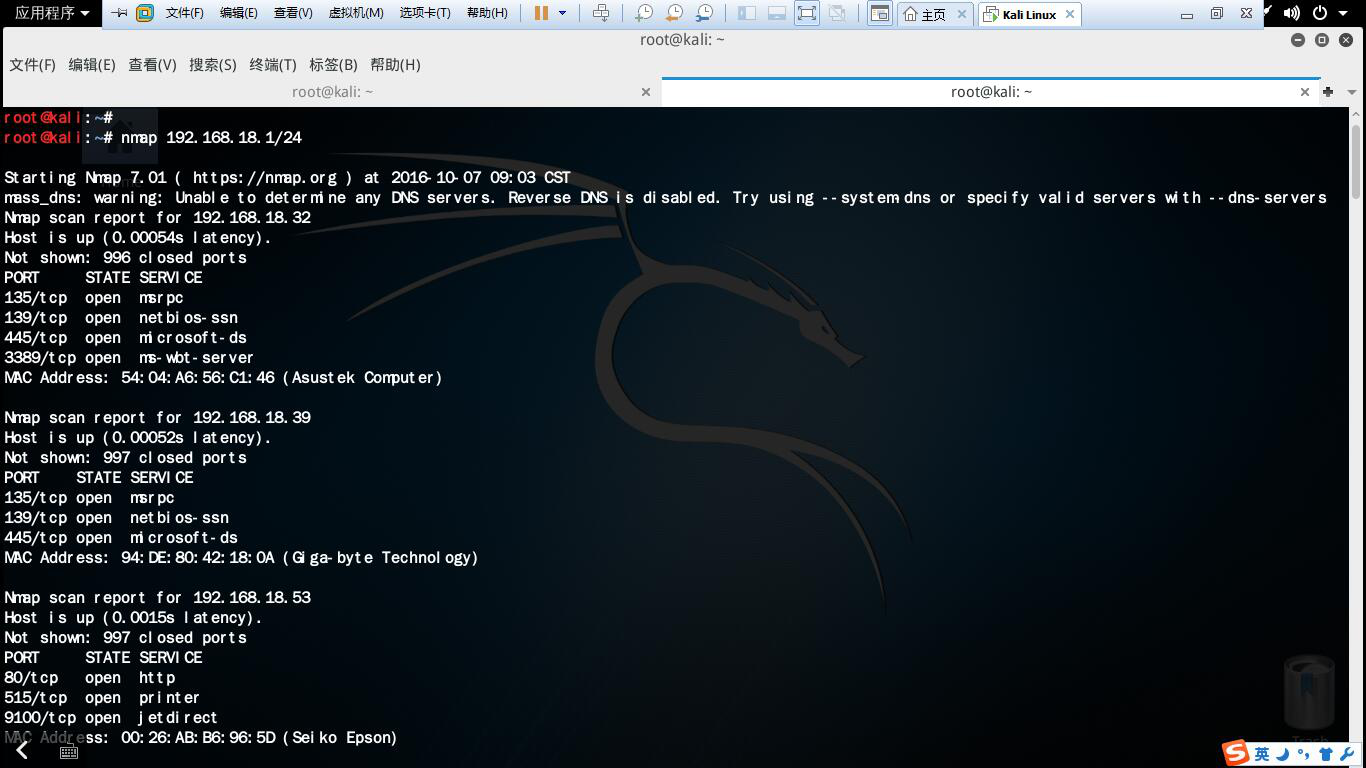This screenshot has width=1366, height=768.
Task: Click the Send Ctrl+Alt+Del toolbar icon
Action: coord(601,13)
